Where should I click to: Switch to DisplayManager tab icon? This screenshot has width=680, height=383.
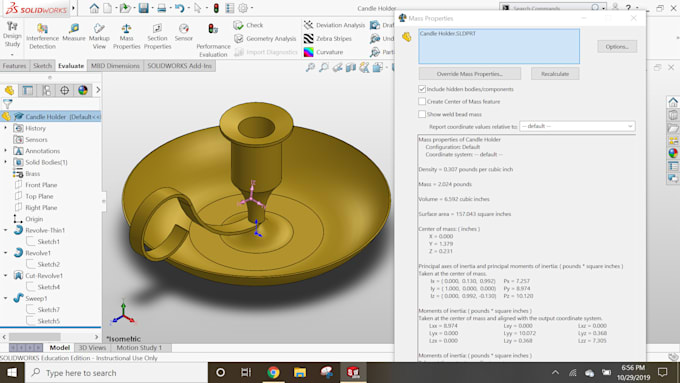click(83, 90)
